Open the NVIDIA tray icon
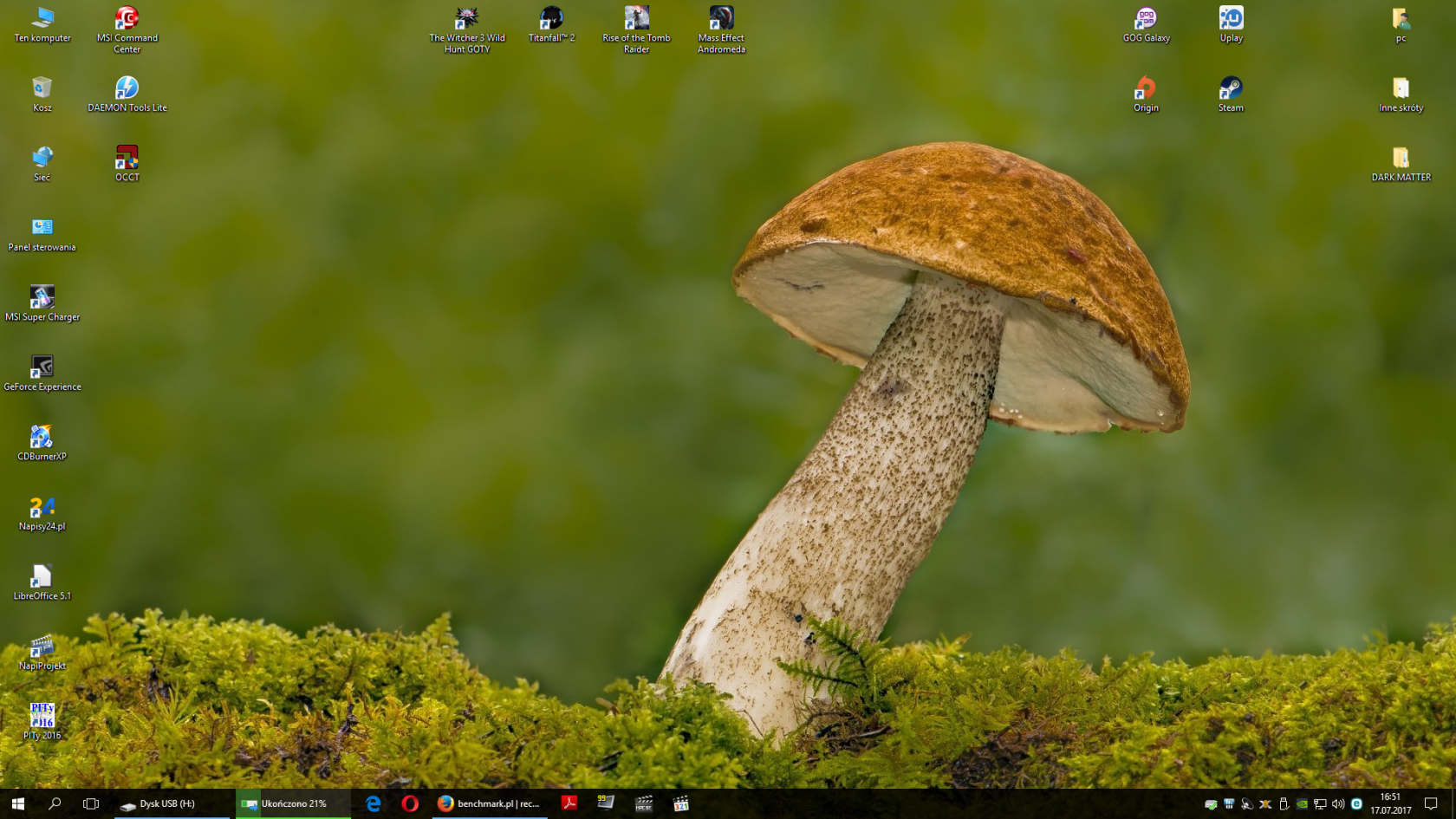 click(1302, 804)
